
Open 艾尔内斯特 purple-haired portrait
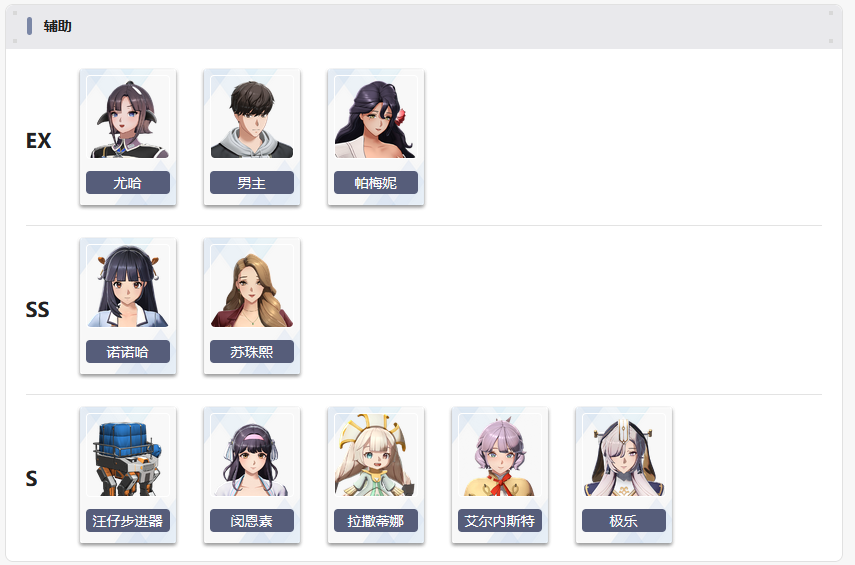[500, 455]
